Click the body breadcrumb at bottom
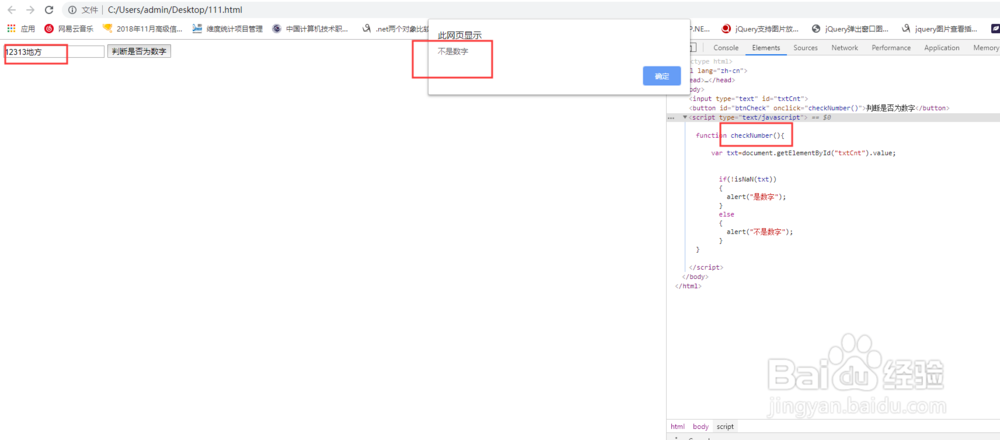The image size is (1000, 440). [700, 426]
